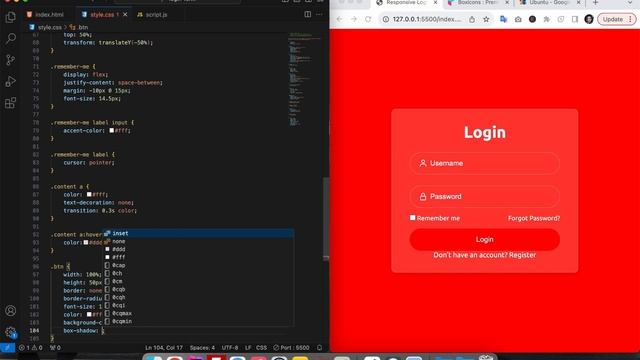Close the style.css tab

[125, 14]
